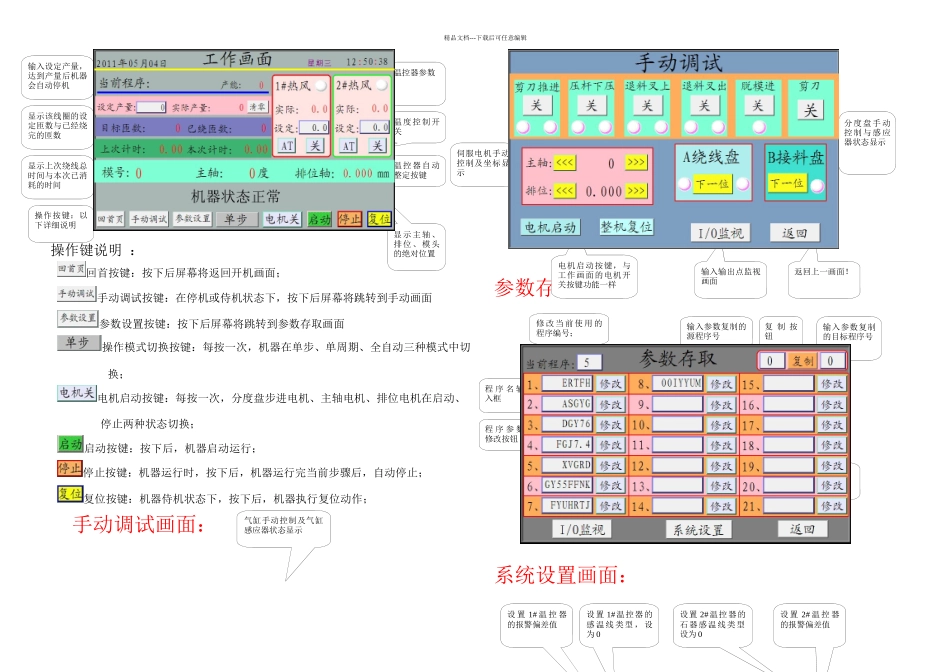
Task: Toggle 压杆下压 关 switch in 手动调试
Action: coord(591,105)
